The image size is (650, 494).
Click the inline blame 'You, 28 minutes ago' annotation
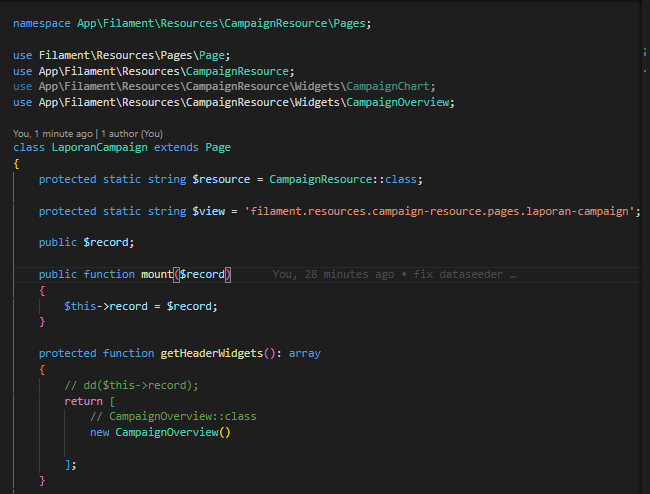point(394,274)
